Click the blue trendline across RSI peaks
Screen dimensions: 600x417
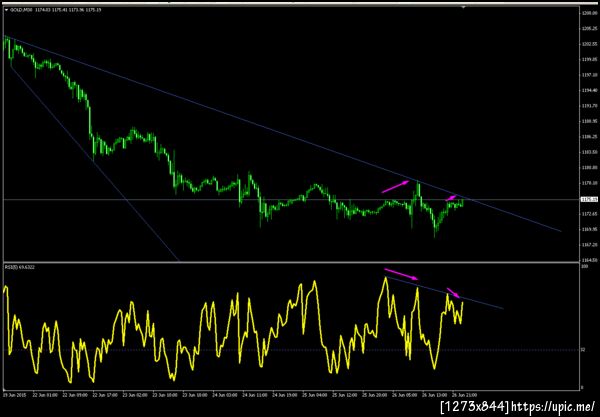(444, 292)
